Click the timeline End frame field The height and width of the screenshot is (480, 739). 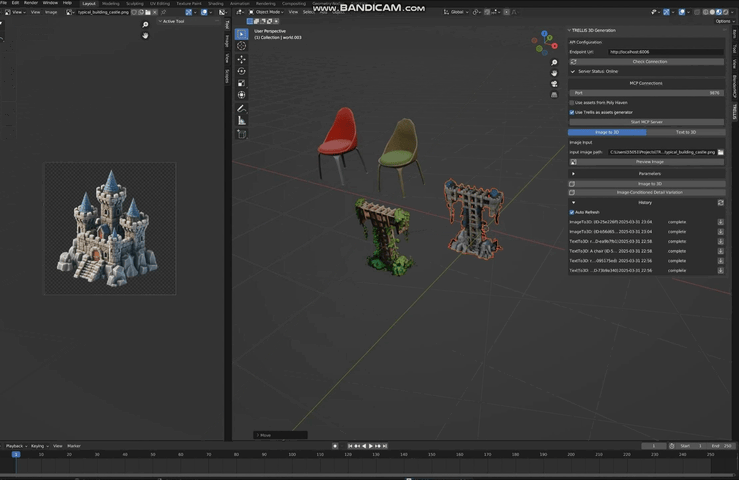[721, 446]
